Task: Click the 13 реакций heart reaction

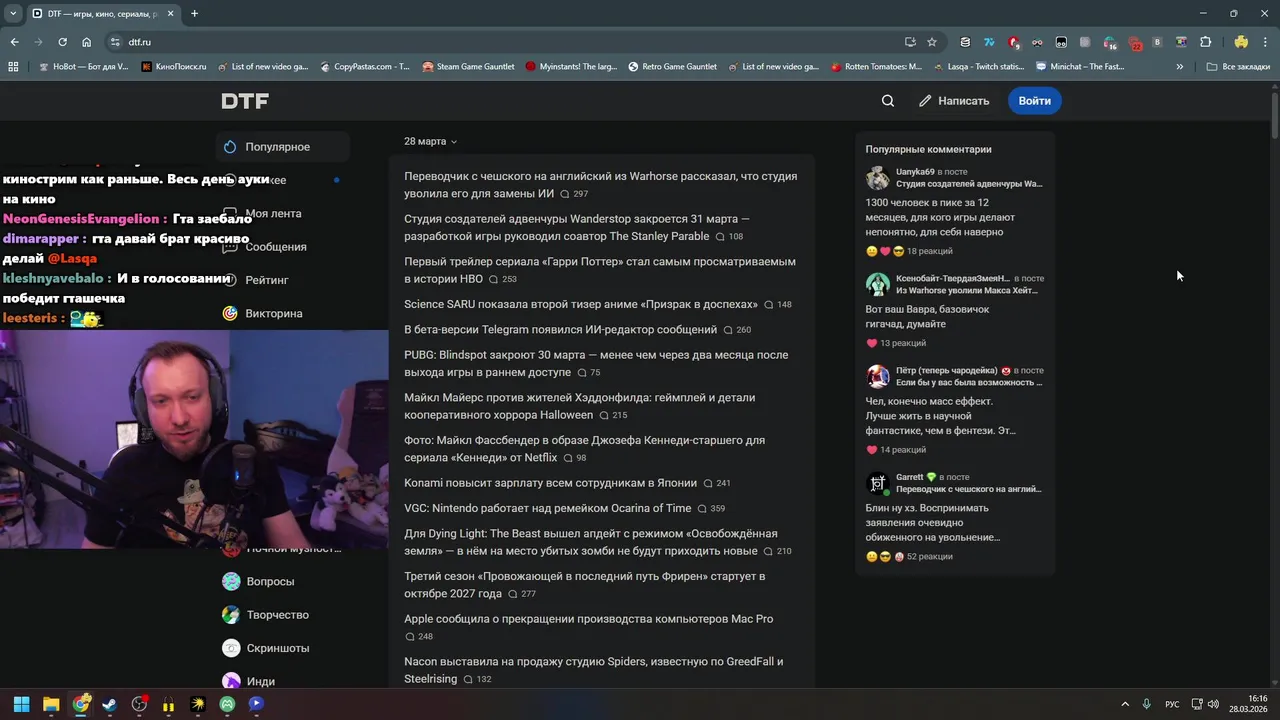Action: pos(896,343)
